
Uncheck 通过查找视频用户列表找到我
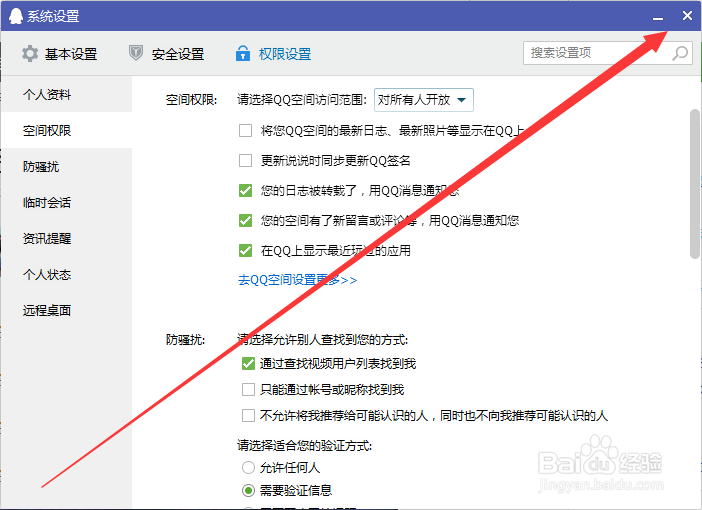tap(248, 364)
